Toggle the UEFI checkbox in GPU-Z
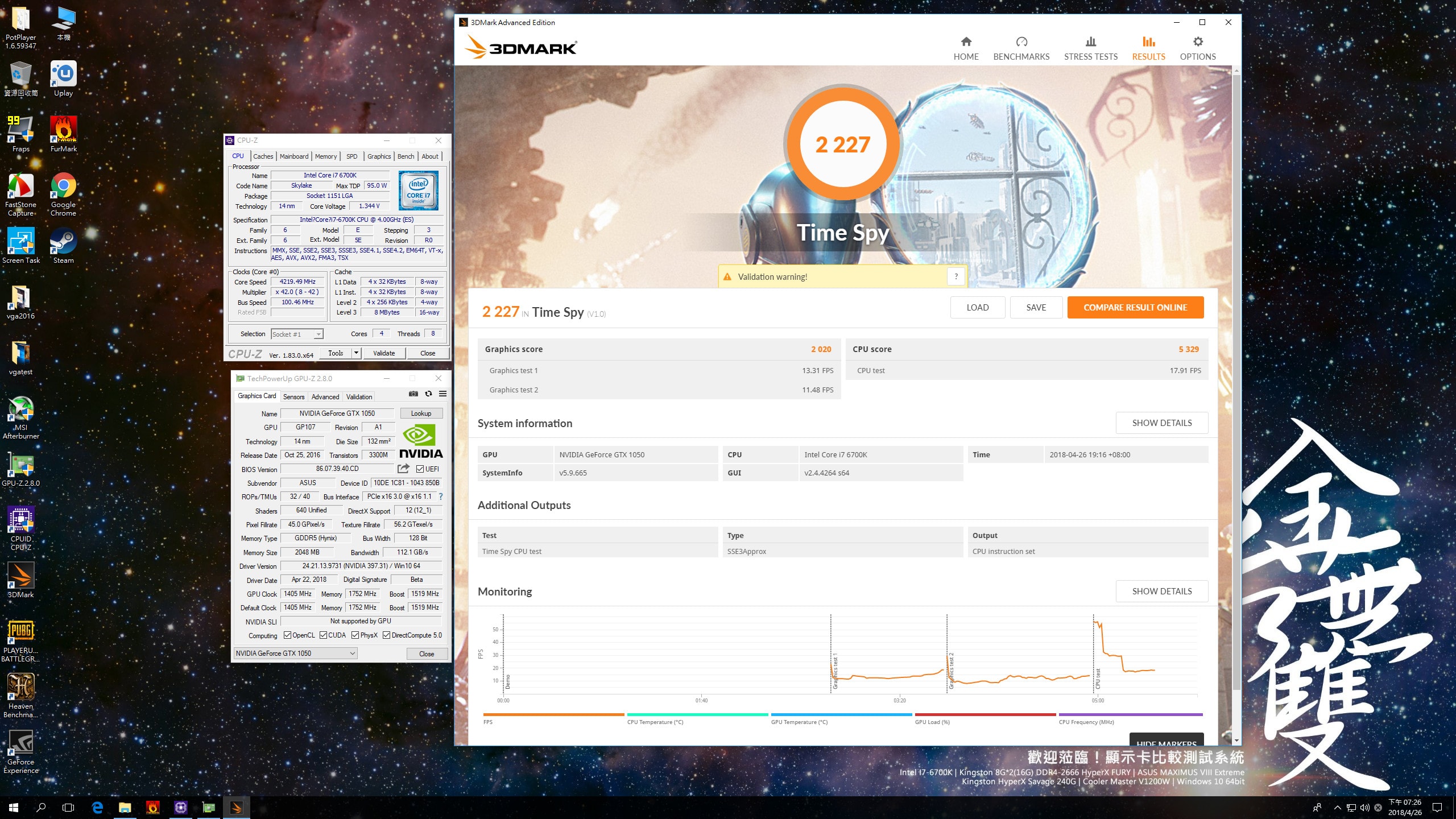Screen dimensions: 1456x819 point(420,469)
